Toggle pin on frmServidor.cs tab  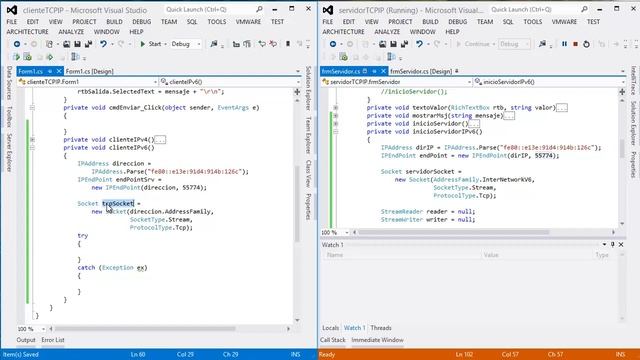click(374, 71)
